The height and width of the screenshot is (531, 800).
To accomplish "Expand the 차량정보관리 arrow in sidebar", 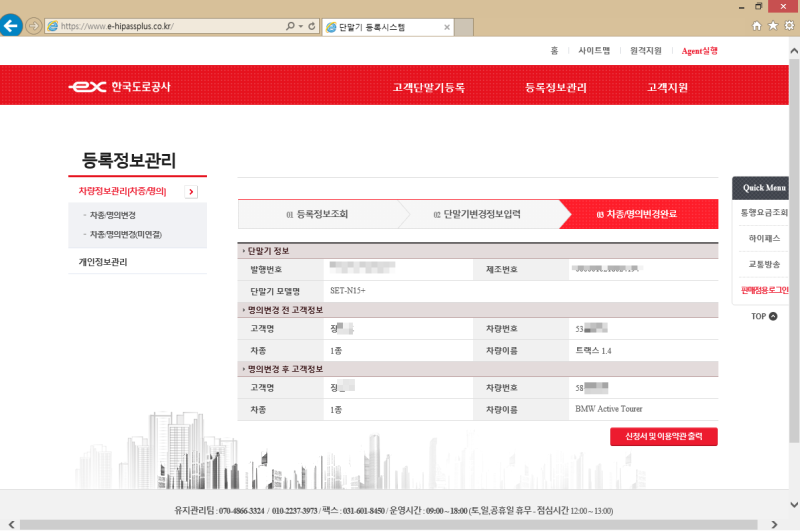I will point(191,191).
